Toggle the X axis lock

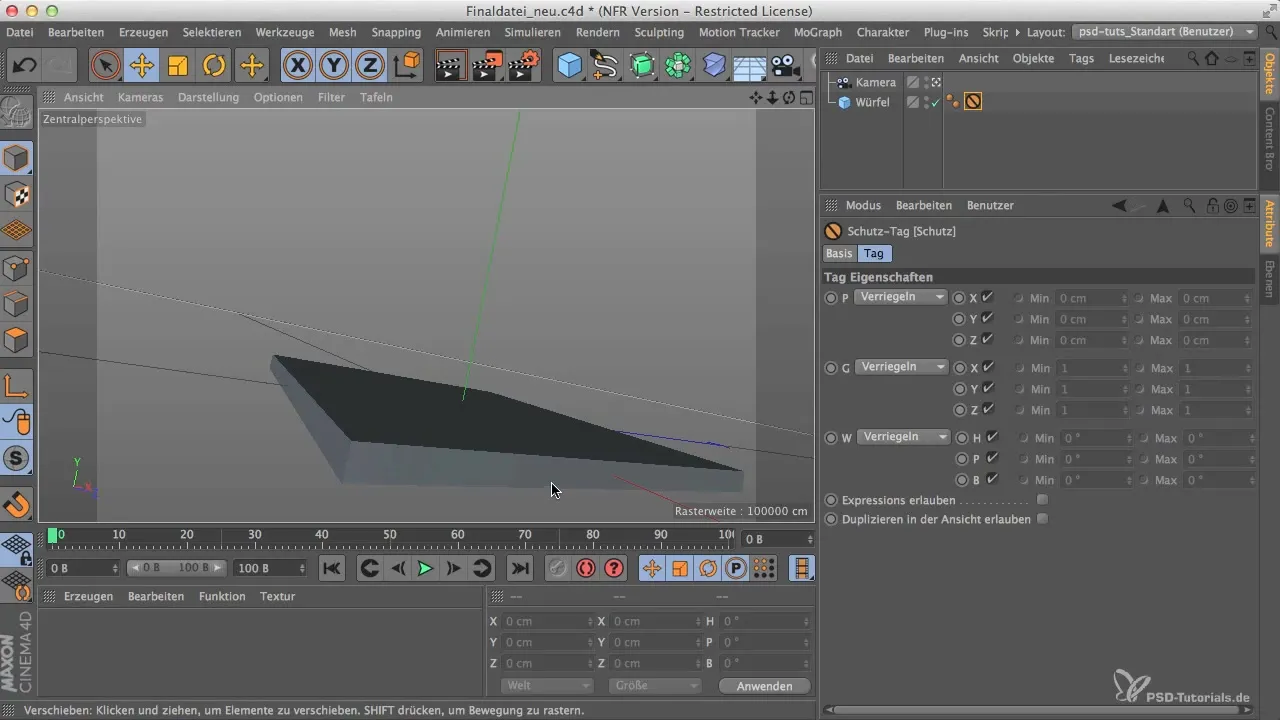(x=298, y=66)
